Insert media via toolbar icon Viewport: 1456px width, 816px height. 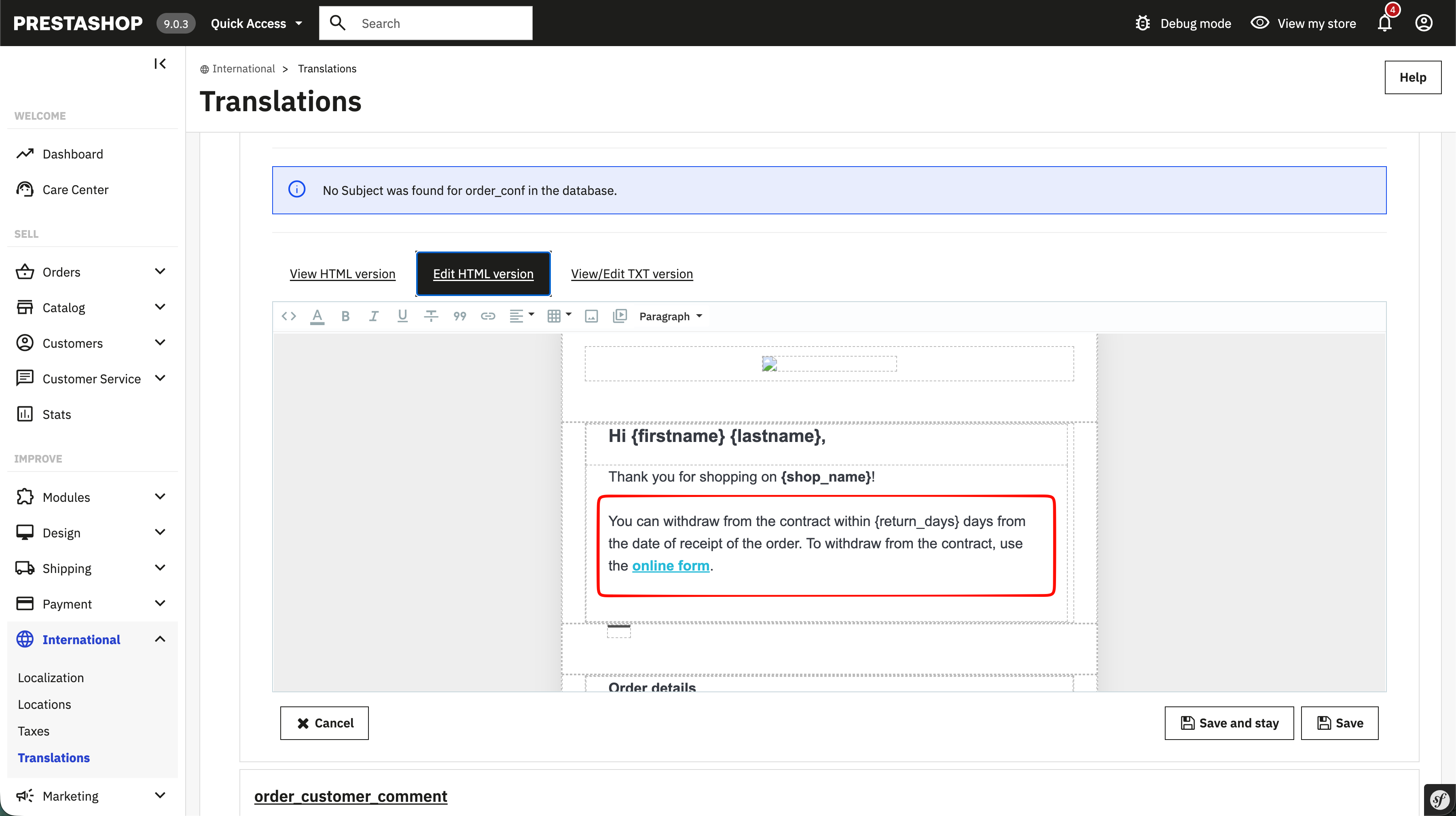pyautogui.click(x=620, y=316)
